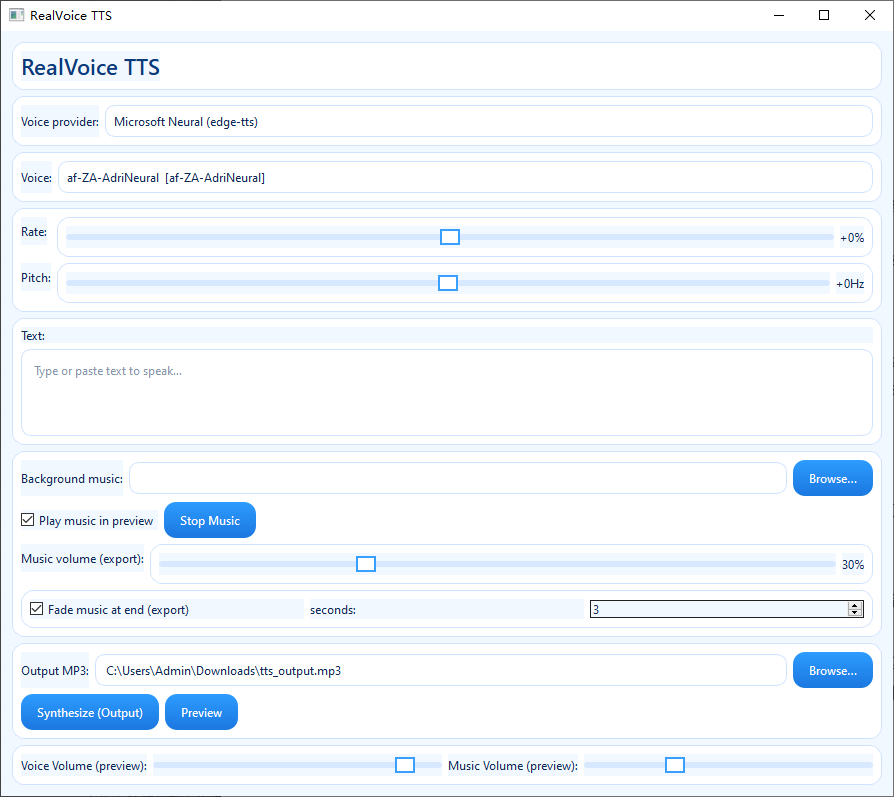Screen dimensions: 894x797
Task: Click the Pitch slider handle
Action: pos(448,283)
